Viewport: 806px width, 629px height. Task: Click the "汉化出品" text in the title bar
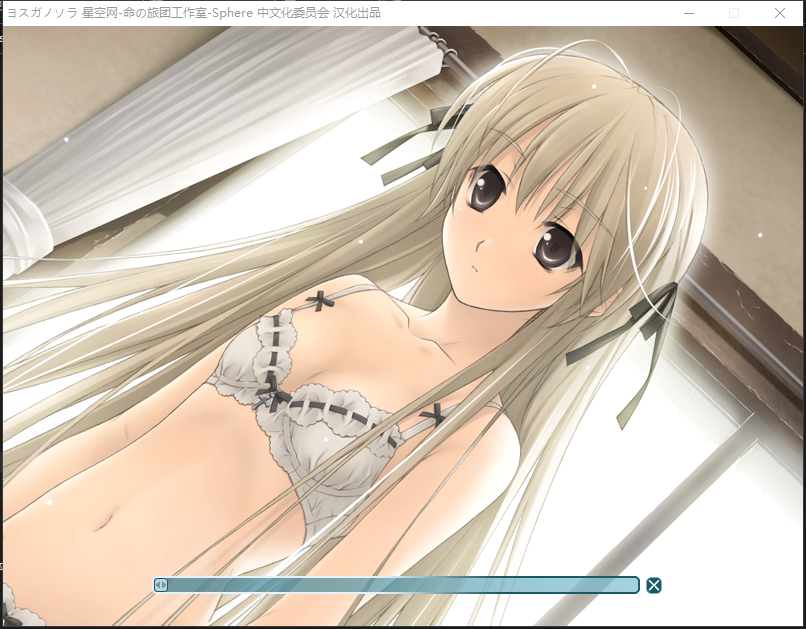point(356,13)
